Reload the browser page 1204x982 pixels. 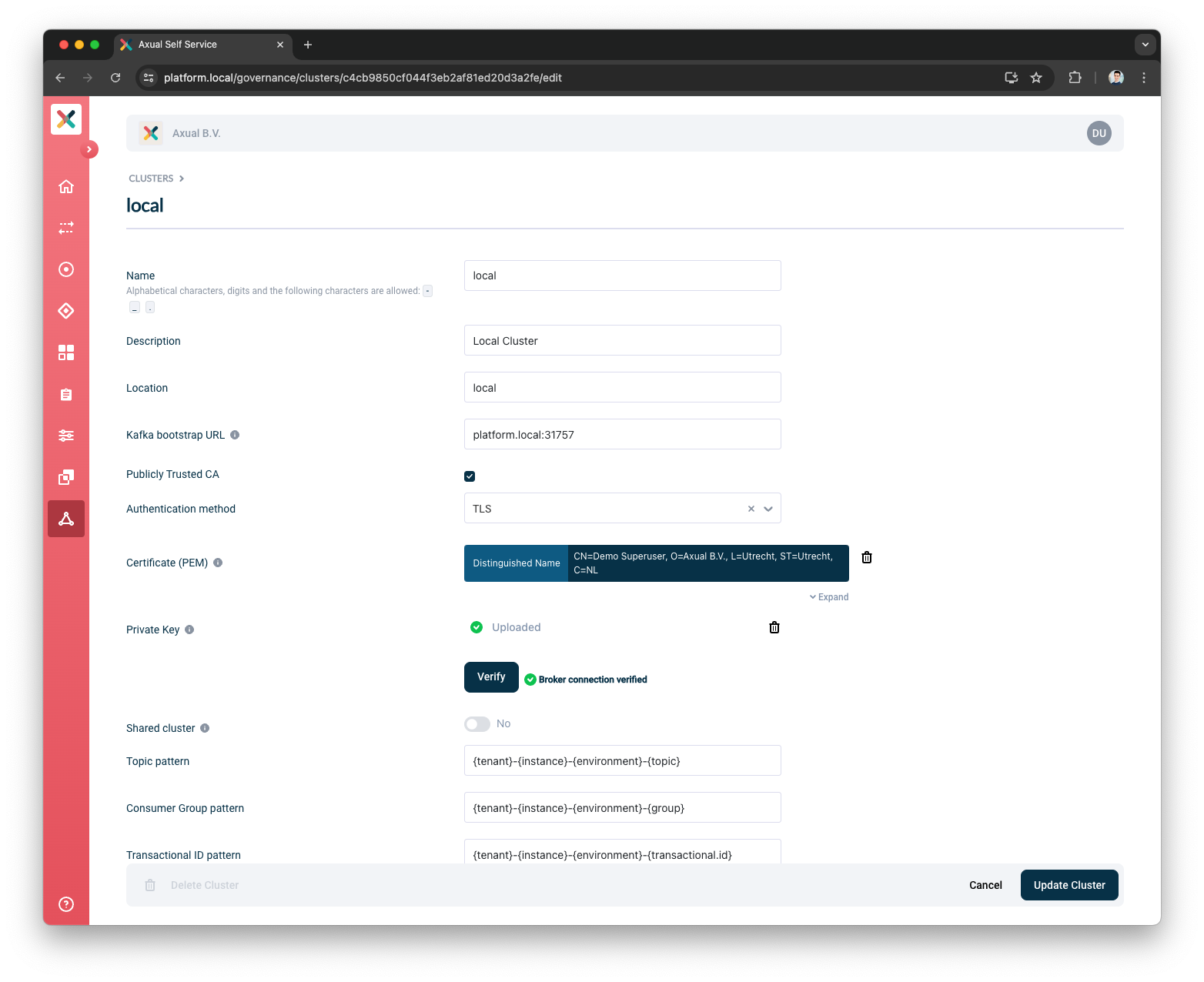tap(115, 78)
